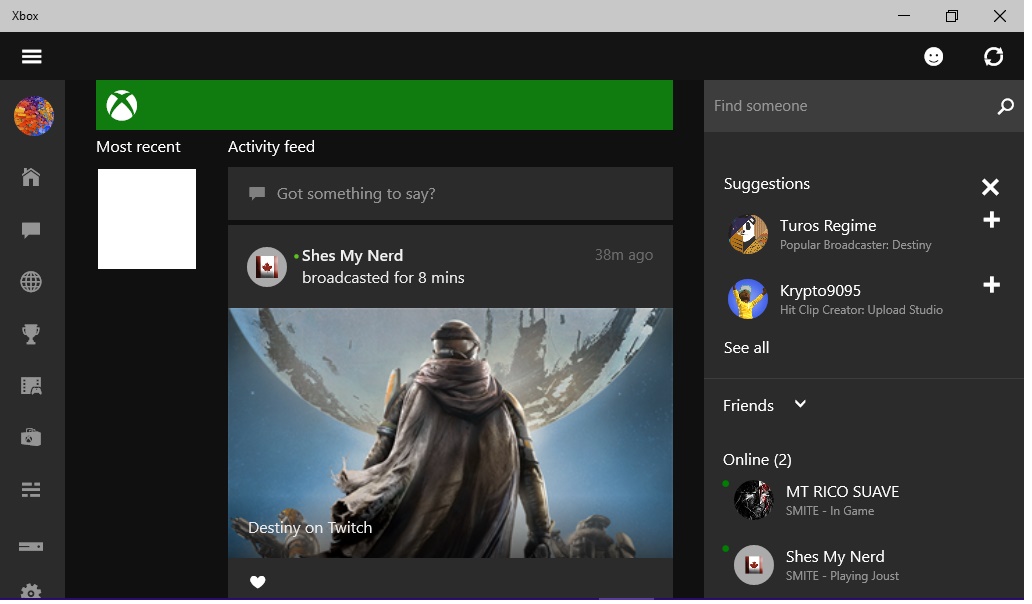
Task: Click broadcasted for 8 mins text
Action: [x=383, y=278]
